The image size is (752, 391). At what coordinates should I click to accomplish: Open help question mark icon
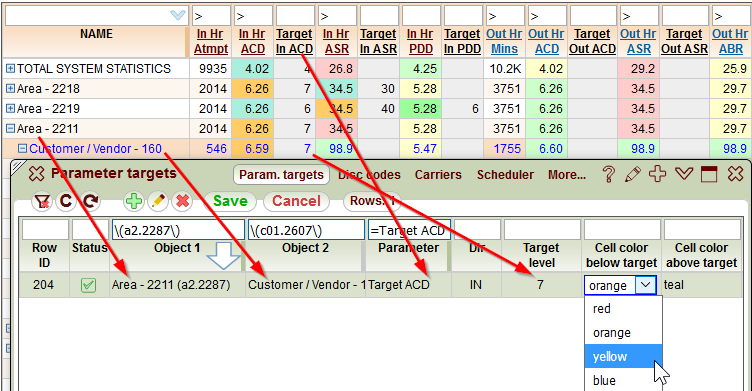[x=609, y=174]
